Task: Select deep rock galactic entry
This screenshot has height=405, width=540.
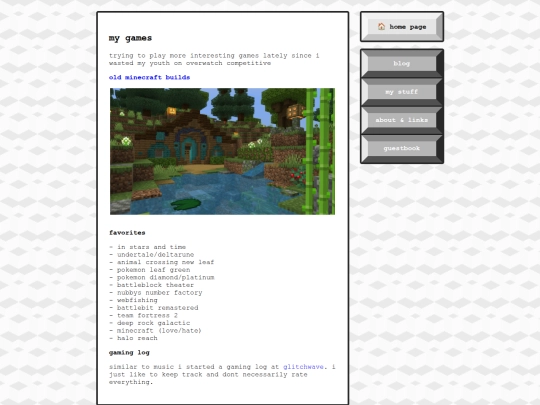Action: pyautogui.click(x=150, y=323)
